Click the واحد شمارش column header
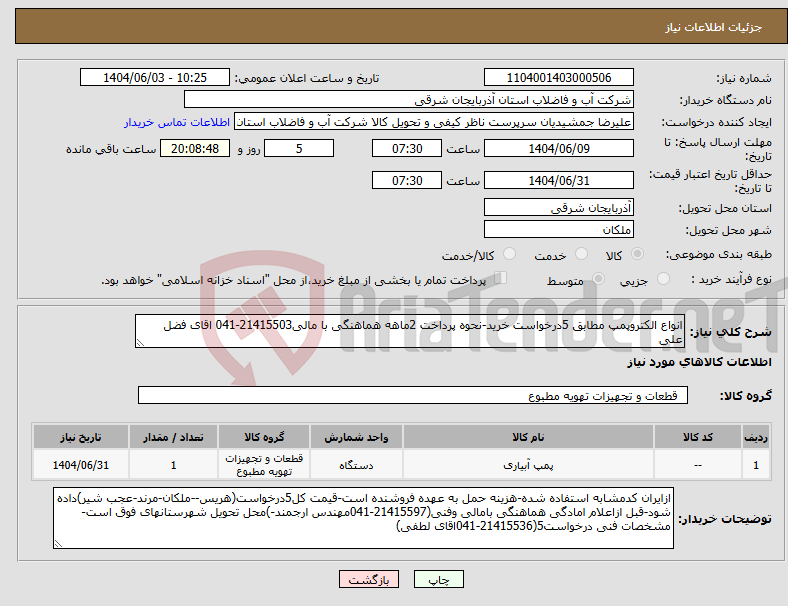788x606 pixels. 356,437
